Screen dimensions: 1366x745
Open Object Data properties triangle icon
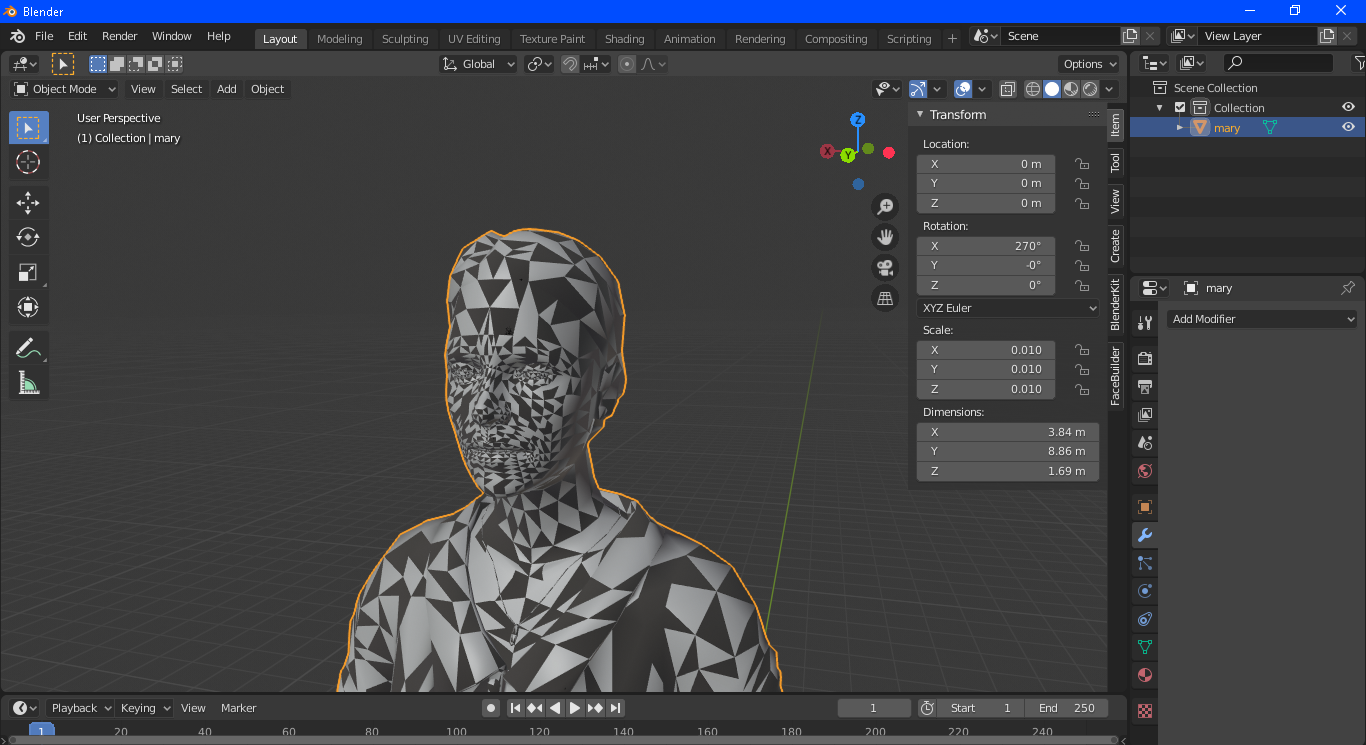(x=1145, y=647)
